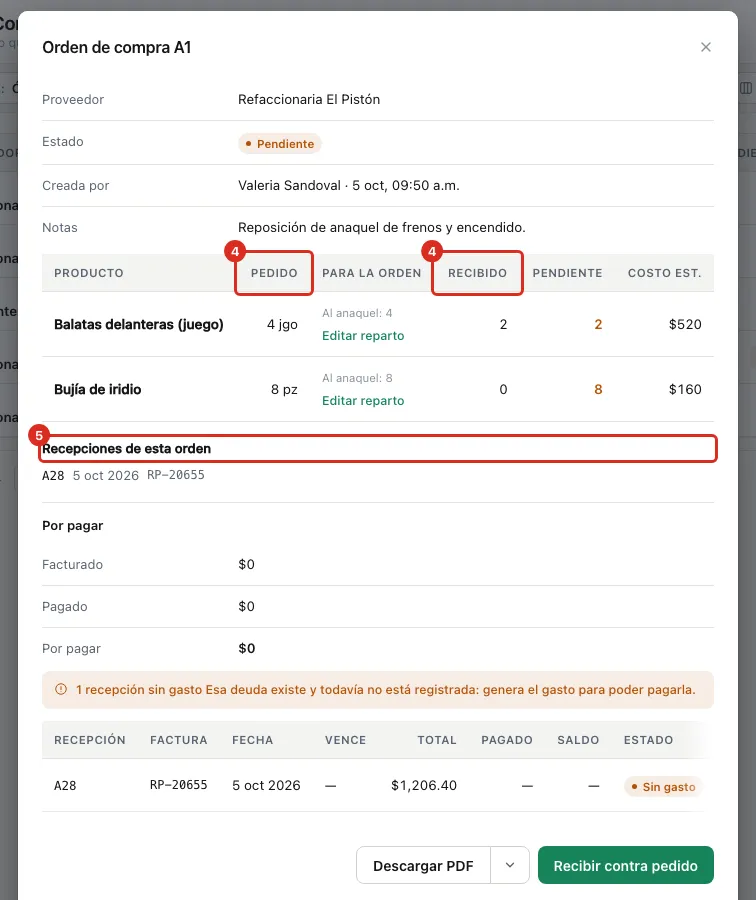This screenshot has height=900, width=756.
Task: Click the $160 estimated cost
Action: 685,389
